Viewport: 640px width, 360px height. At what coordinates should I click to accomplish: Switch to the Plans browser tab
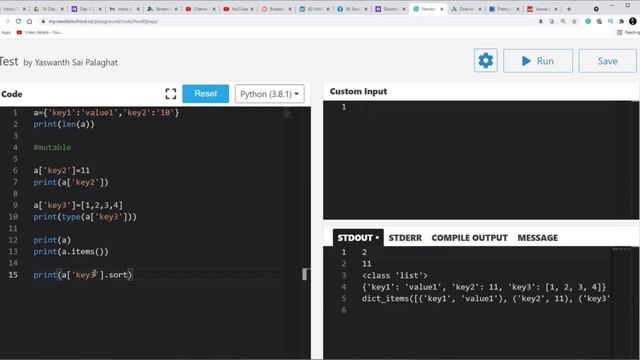[x=504, y=9]
